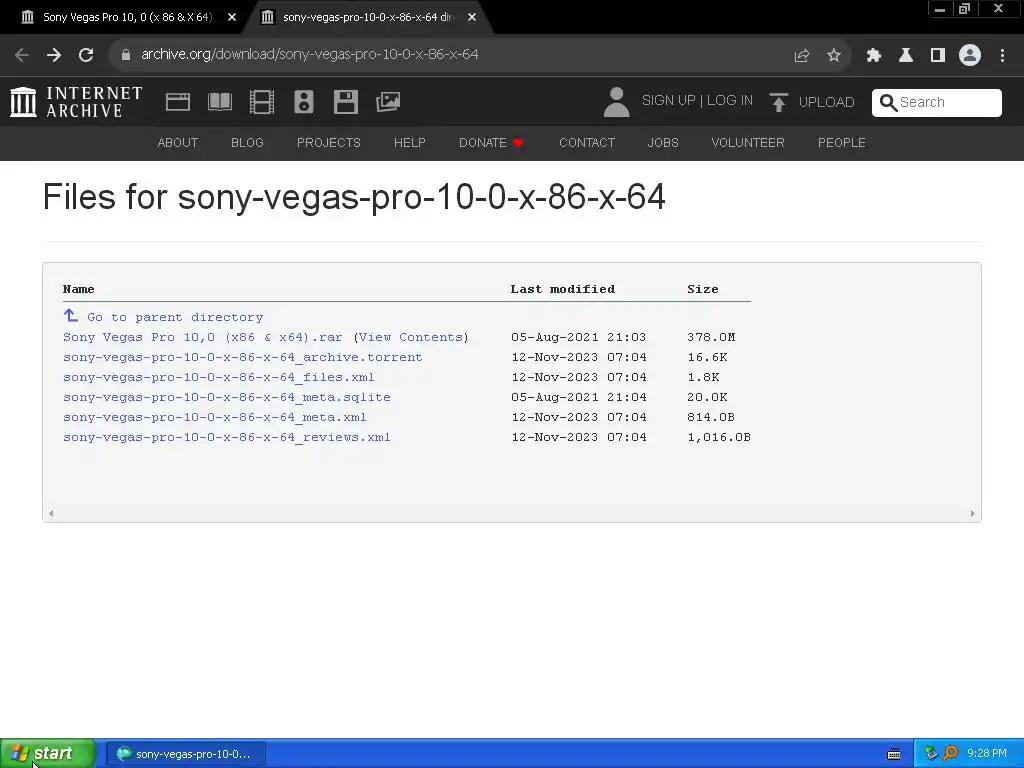The image size is (1024, 768).
Task: Open the PEOPLE menu item
Action: pyautogui.click(x=841, y=143)
